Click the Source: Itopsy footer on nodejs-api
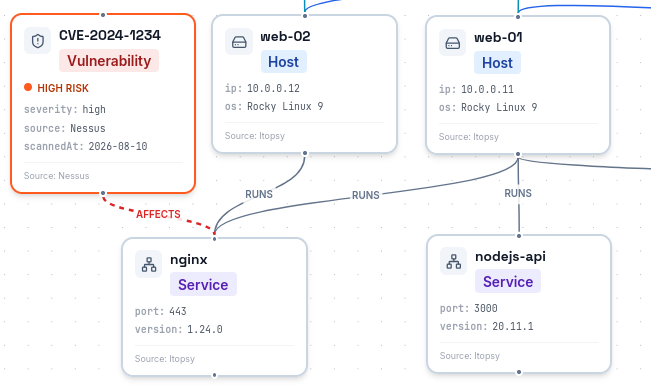The height and width of the screenshot is (388, 651). pos(470,356)
